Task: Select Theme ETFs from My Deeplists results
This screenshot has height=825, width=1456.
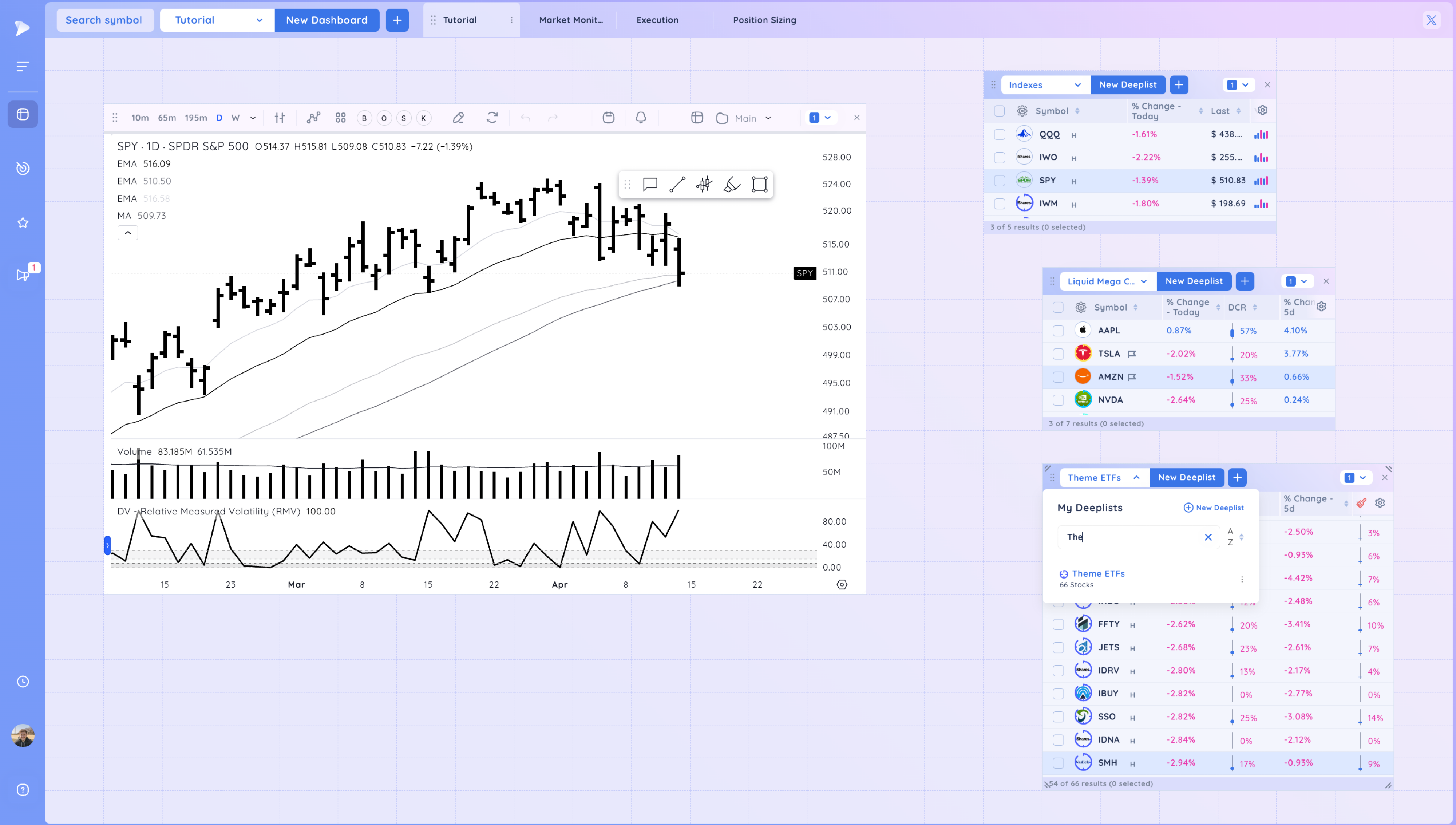Action: point(1097,574)
